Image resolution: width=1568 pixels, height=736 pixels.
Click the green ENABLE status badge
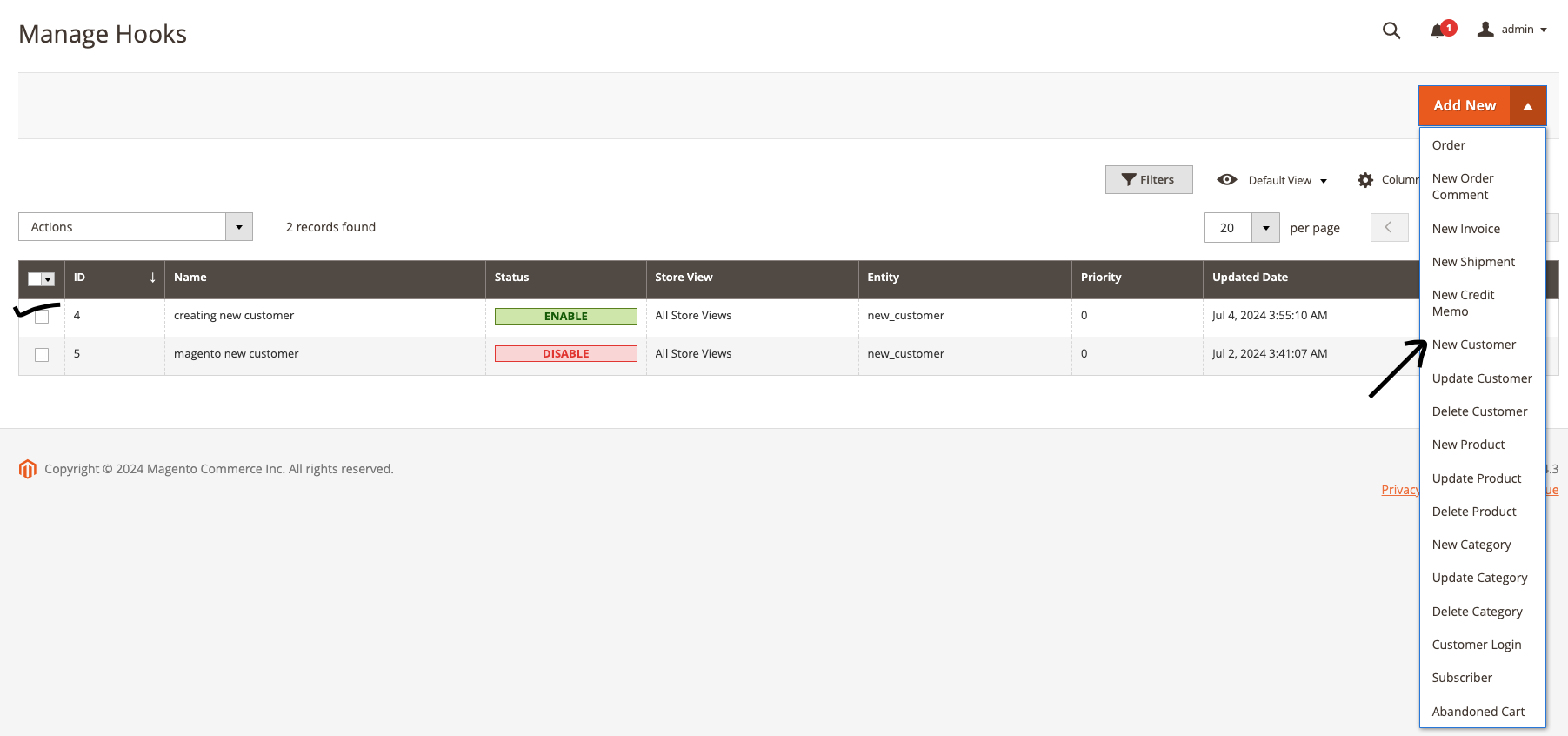pyautogui.click(x=565, y=316)
